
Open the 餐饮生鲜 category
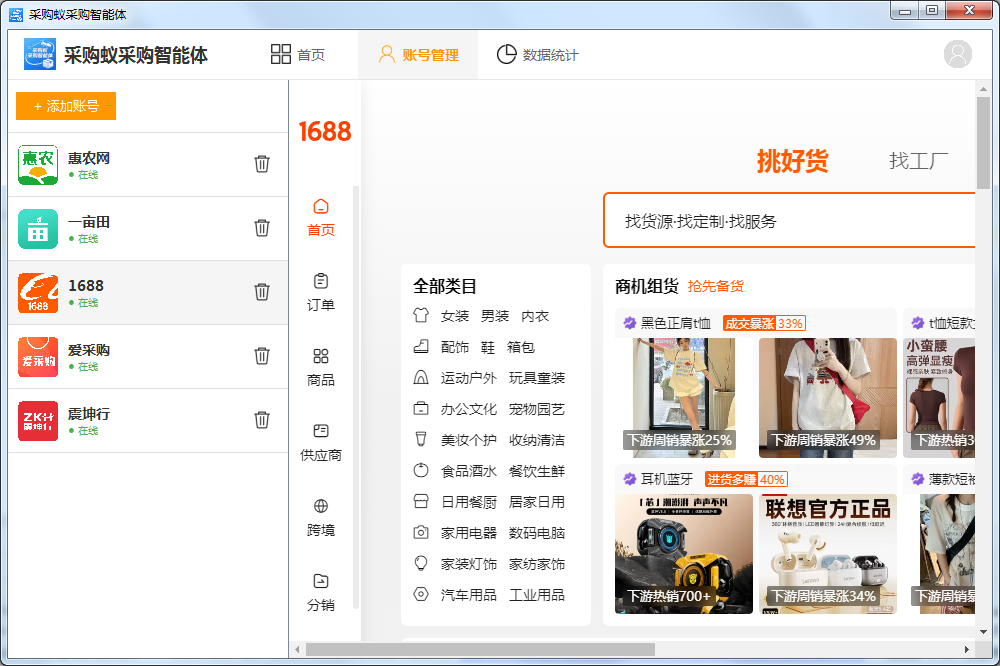point(537,471)
